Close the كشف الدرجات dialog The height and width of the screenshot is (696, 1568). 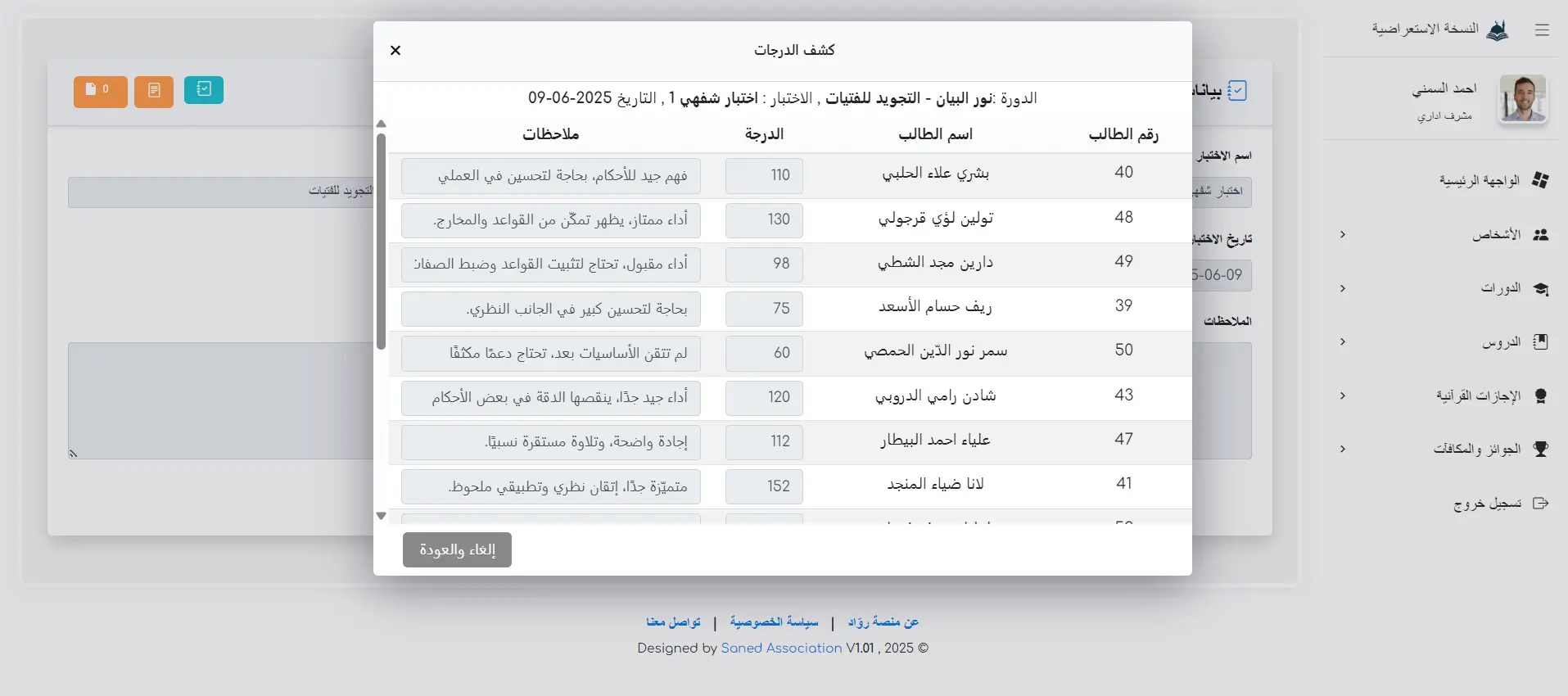coord(395,51)
